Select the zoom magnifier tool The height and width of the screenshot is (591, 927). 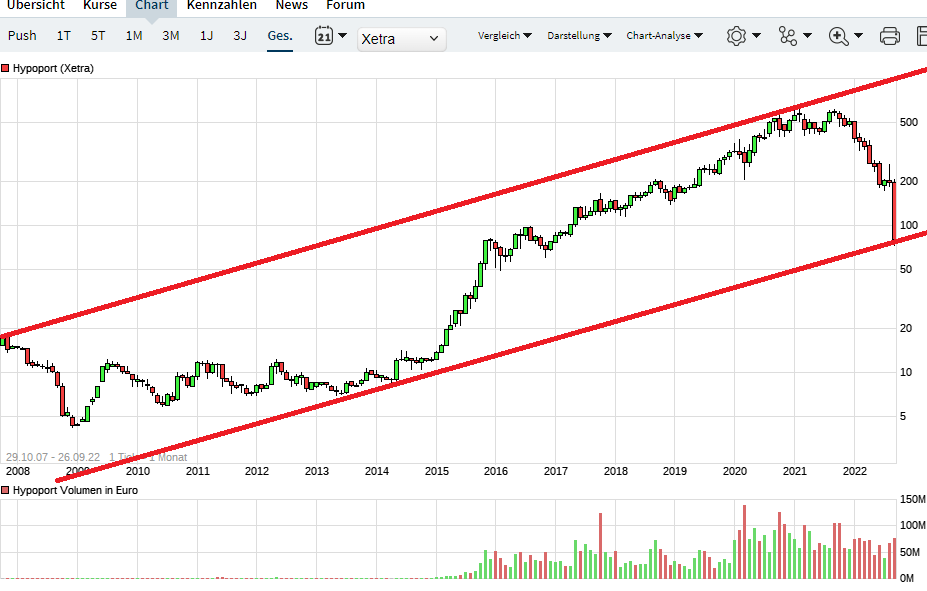click(840, 35)
